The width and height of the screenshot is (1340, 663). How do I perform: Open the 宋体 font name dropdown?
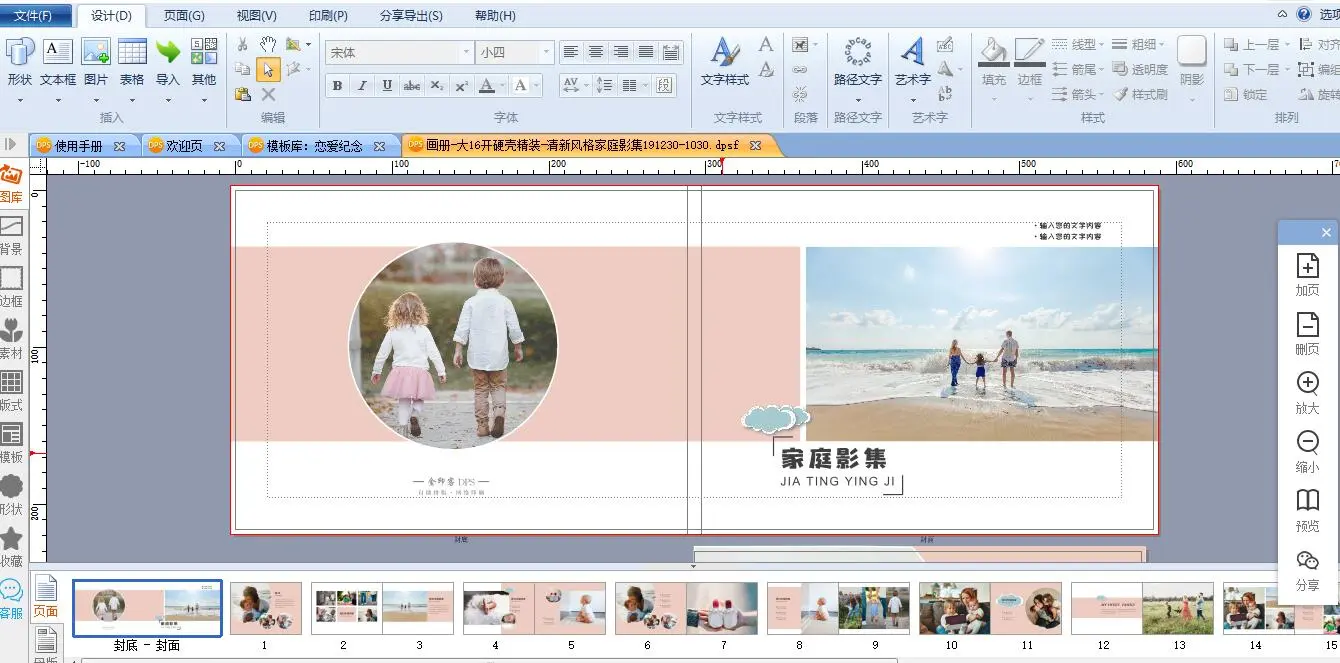pyautogui.click(x=466, y=53)
